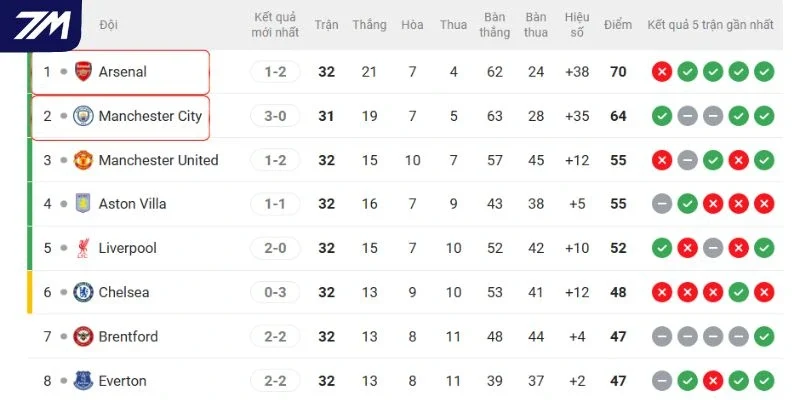The width and height of the screenshot is (800, 400).
Task: Open Arsenal's latest result 1-2 badge
Action: coord(276,72)
